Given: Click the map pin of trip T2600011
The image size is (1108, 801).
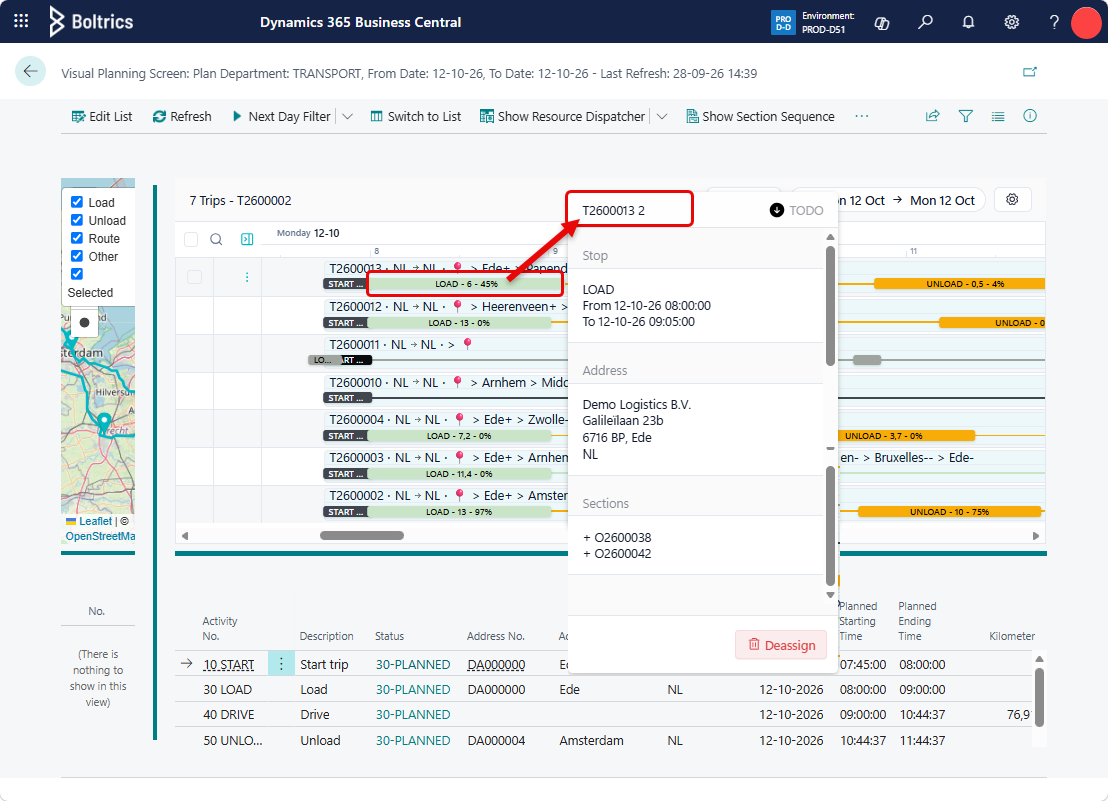Looking at the screenshot, I should pyautogui.click(x=467, y=344).
